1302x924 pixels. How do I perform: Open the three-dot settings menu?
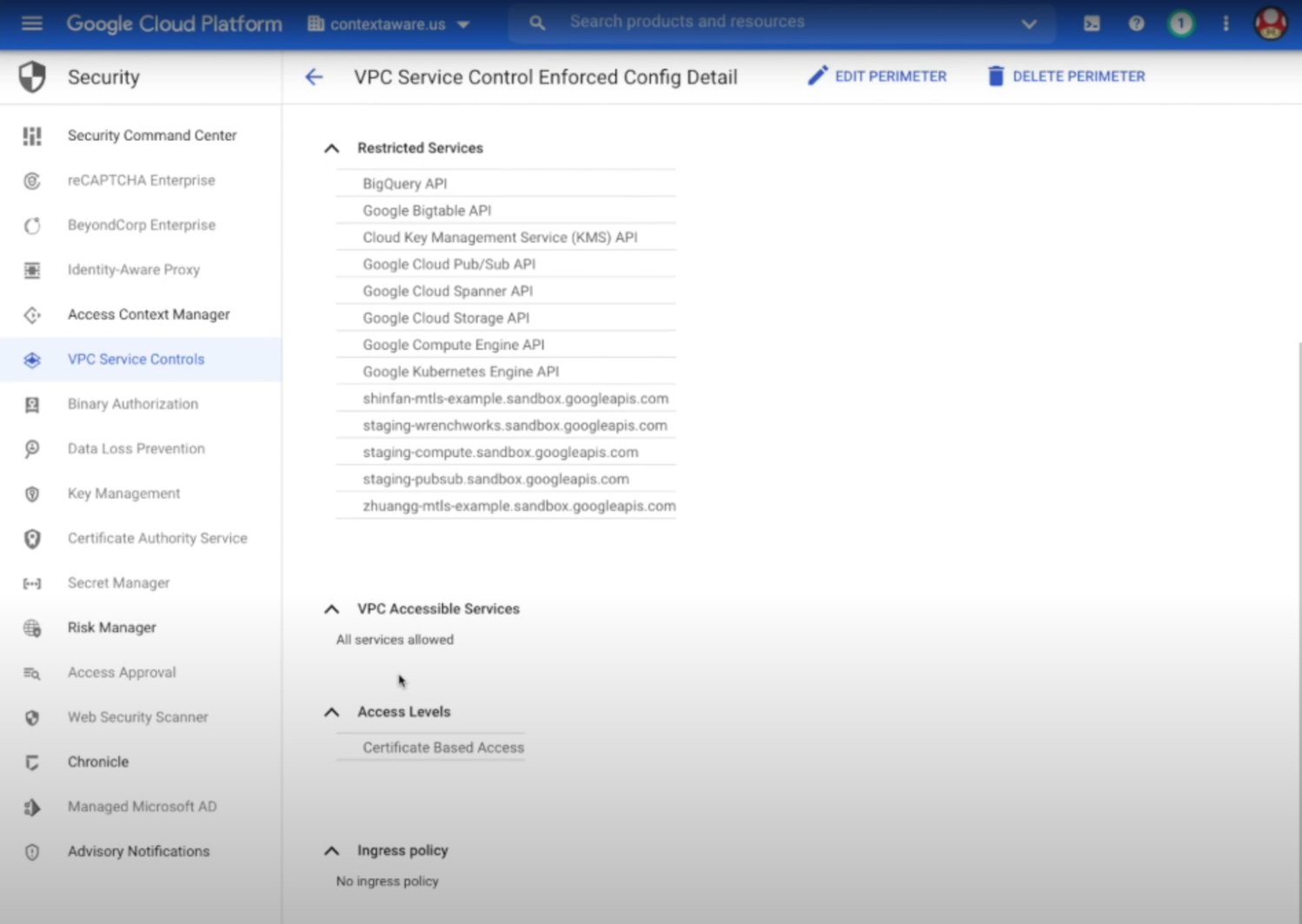[1226, 23]
